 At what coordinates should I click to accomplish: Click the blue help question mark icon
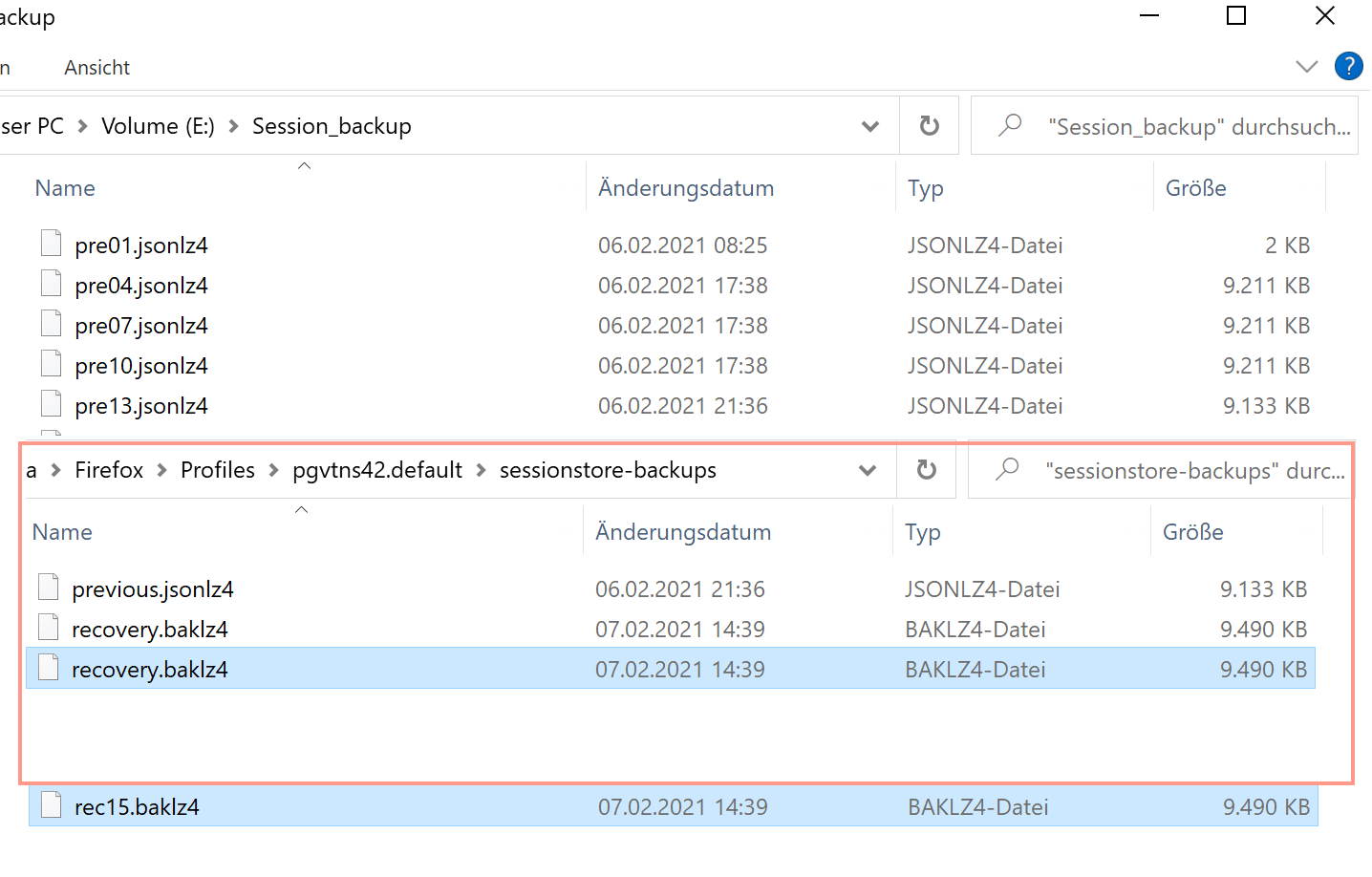click(x=1348, y=66)
